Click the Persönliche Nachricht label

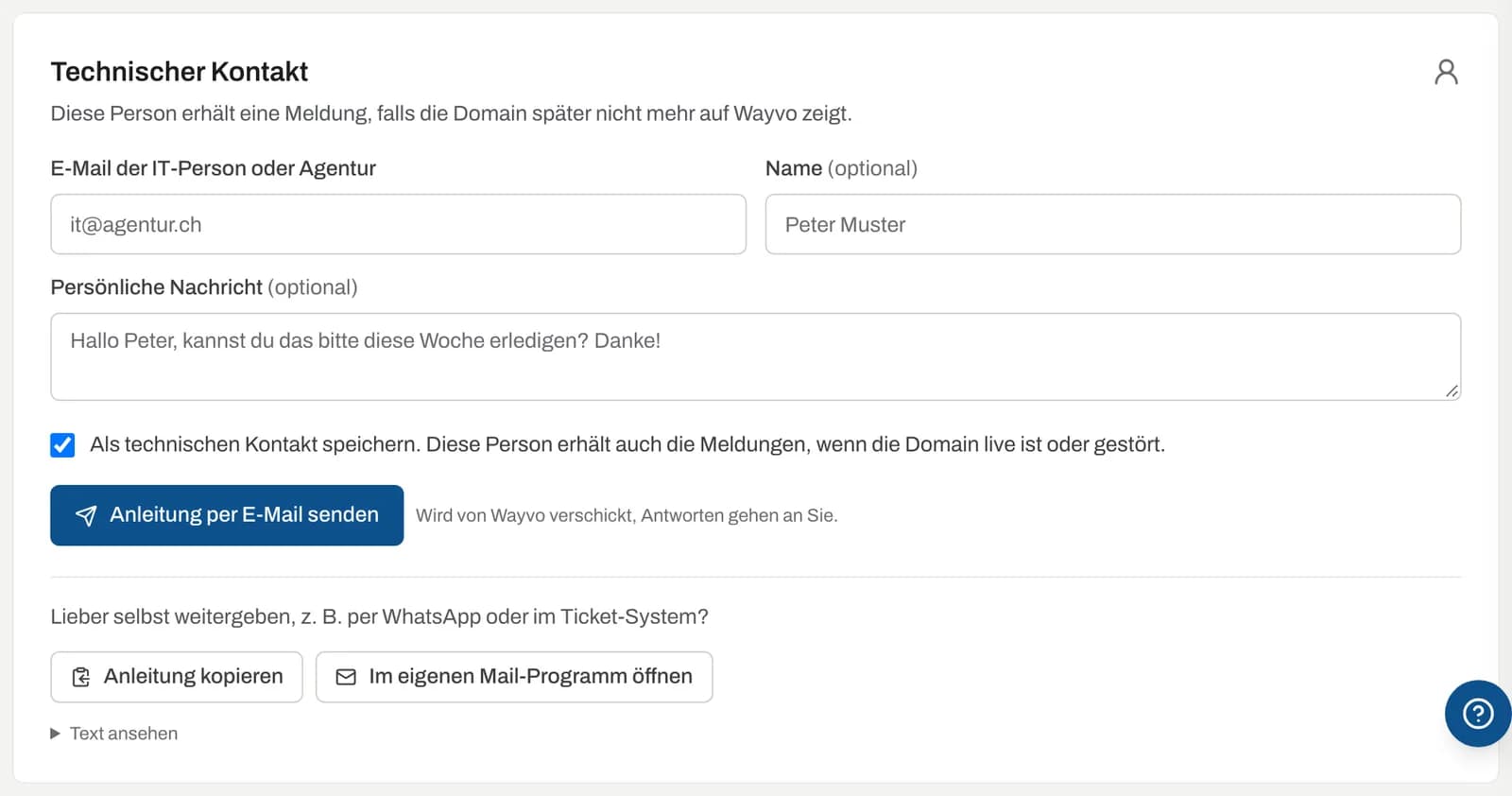click(x=204, y=287)
